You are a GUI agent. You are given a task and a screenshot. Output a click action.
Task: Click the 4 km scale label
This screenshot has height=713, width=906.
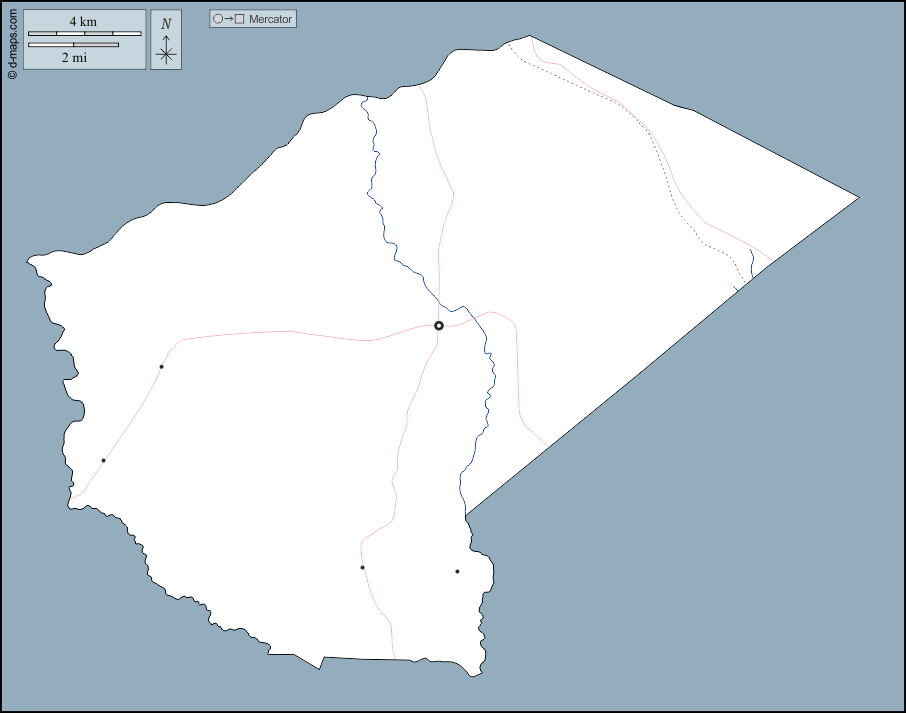[83, 22]
